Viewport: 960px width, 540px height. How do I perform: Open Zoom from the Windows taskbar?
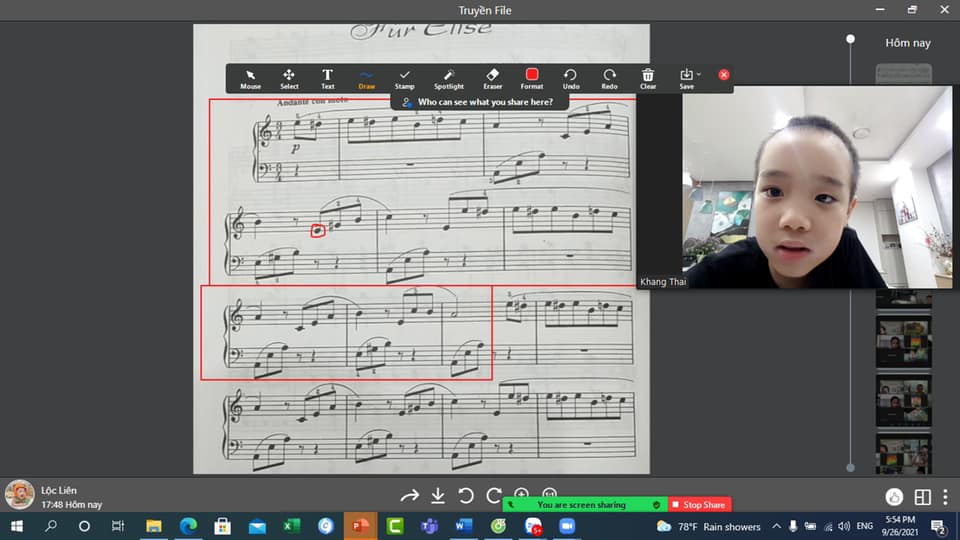tap(567, 526)
